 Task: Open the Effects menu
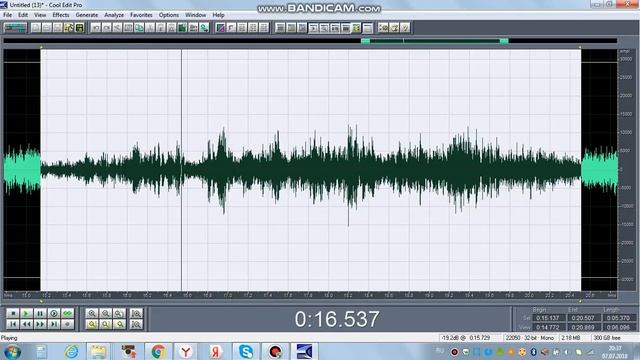pos(61,15)
